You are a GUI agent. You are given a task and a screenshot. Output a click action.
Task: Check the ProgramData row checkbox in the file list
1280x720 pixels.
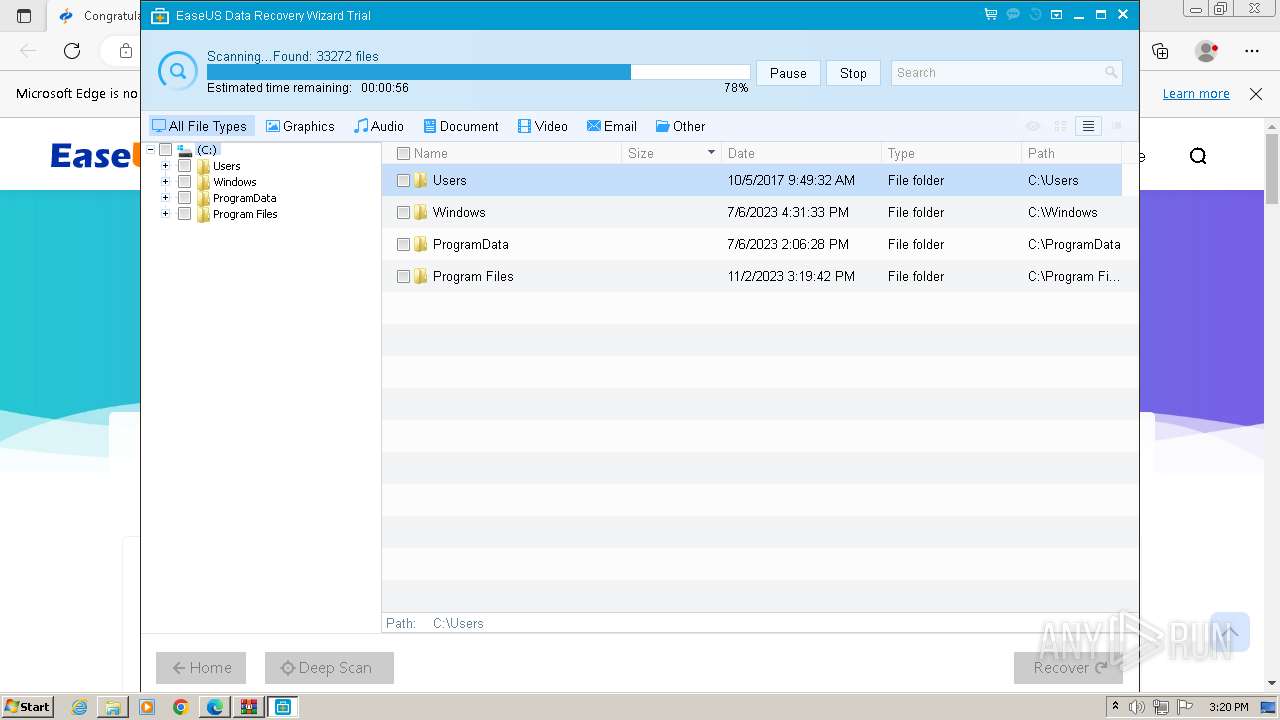403,245
